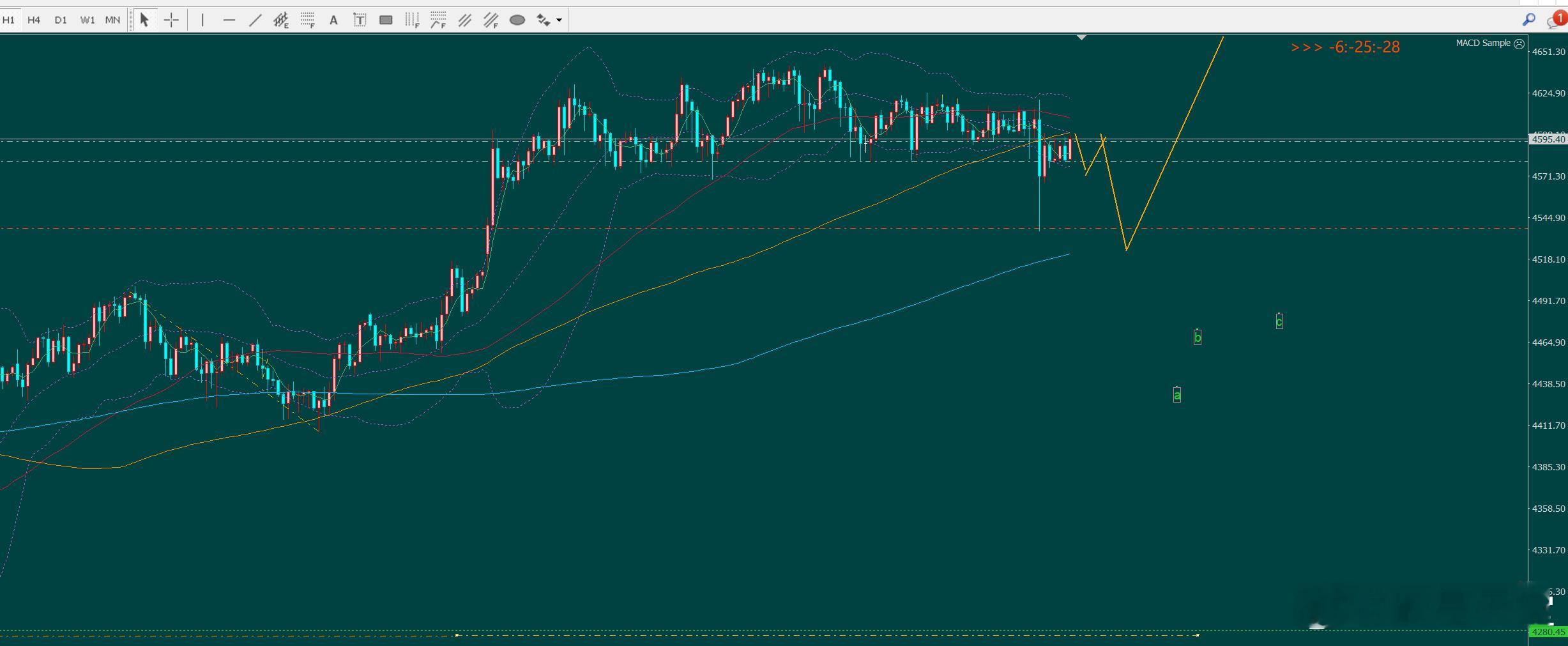
Task: Choose the letter A text tool
Action: 333,20
